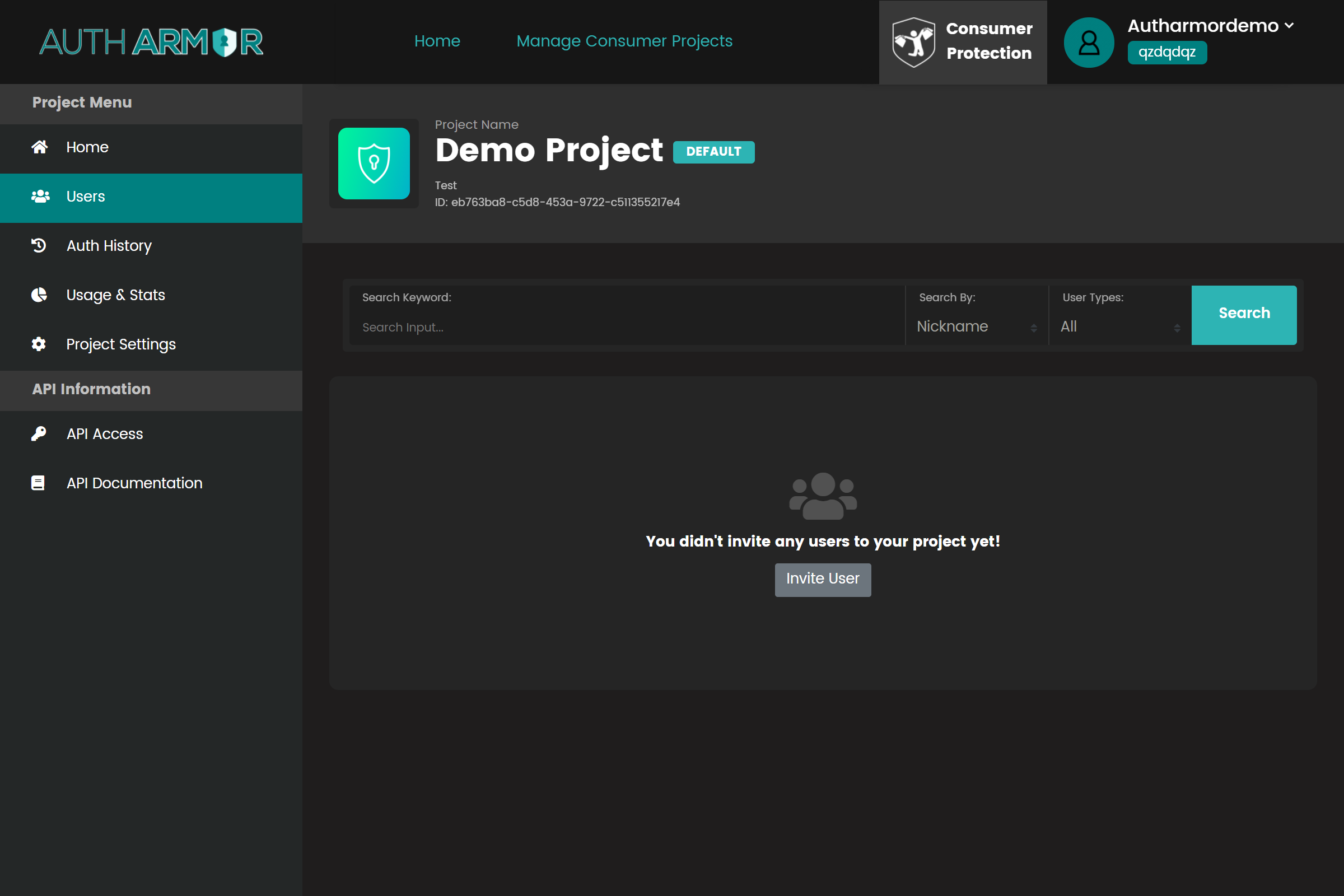Click the Invite User button
The height and width of the screenshot is (896, 1344).
point(823,580)
